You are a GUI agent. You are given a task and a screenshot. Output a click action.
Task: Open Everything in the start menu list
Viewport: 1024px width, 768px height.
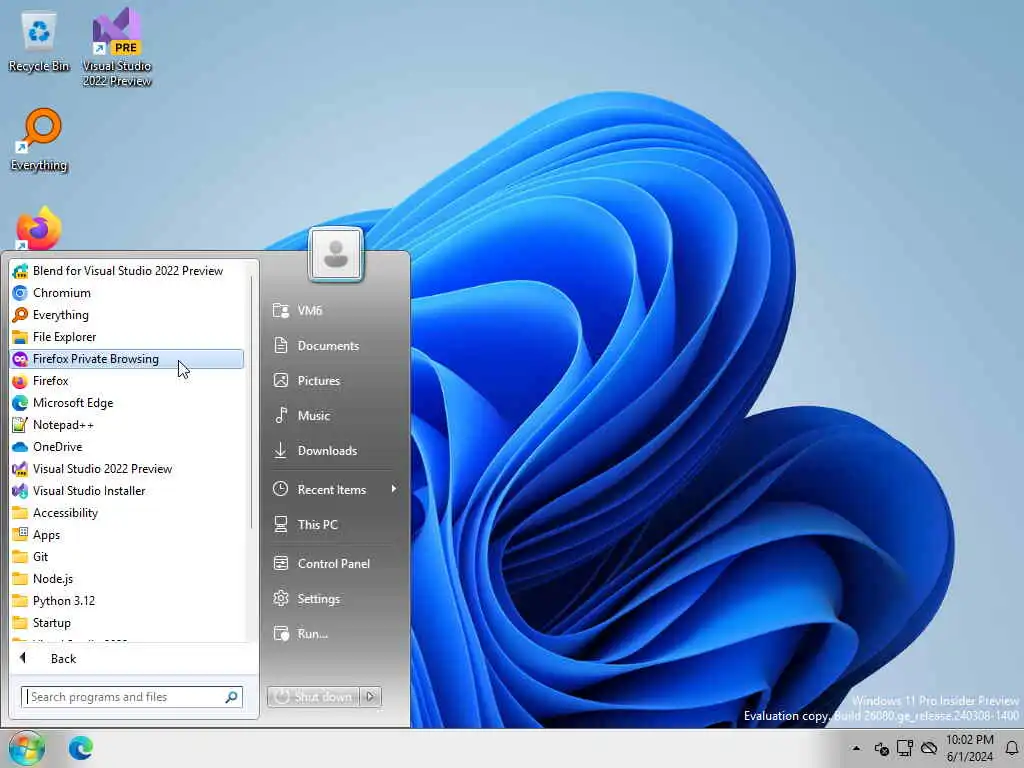coord(127,315)
